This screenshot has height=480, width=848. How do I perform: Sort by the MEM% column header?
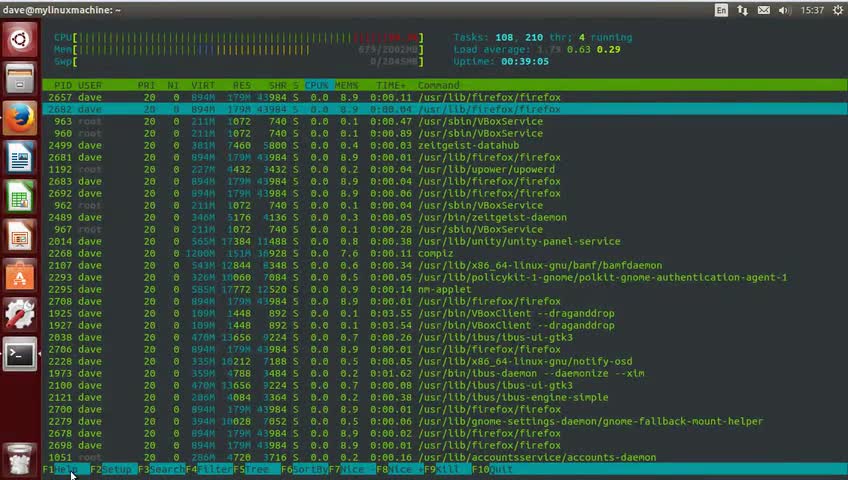pos(346,85)
